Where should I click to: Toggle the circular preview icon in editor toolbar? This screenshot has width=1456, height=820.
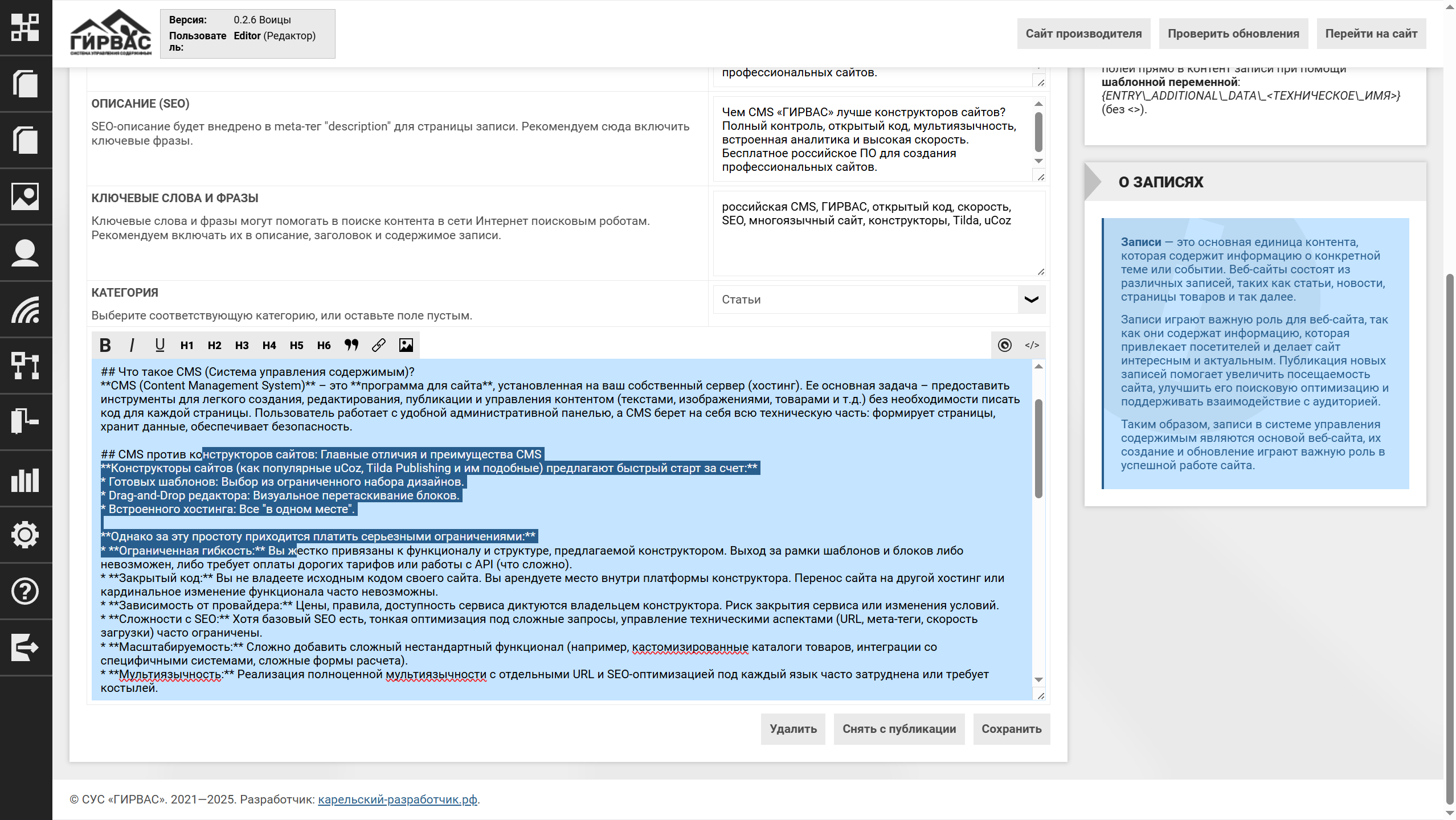pos(1005,345)
